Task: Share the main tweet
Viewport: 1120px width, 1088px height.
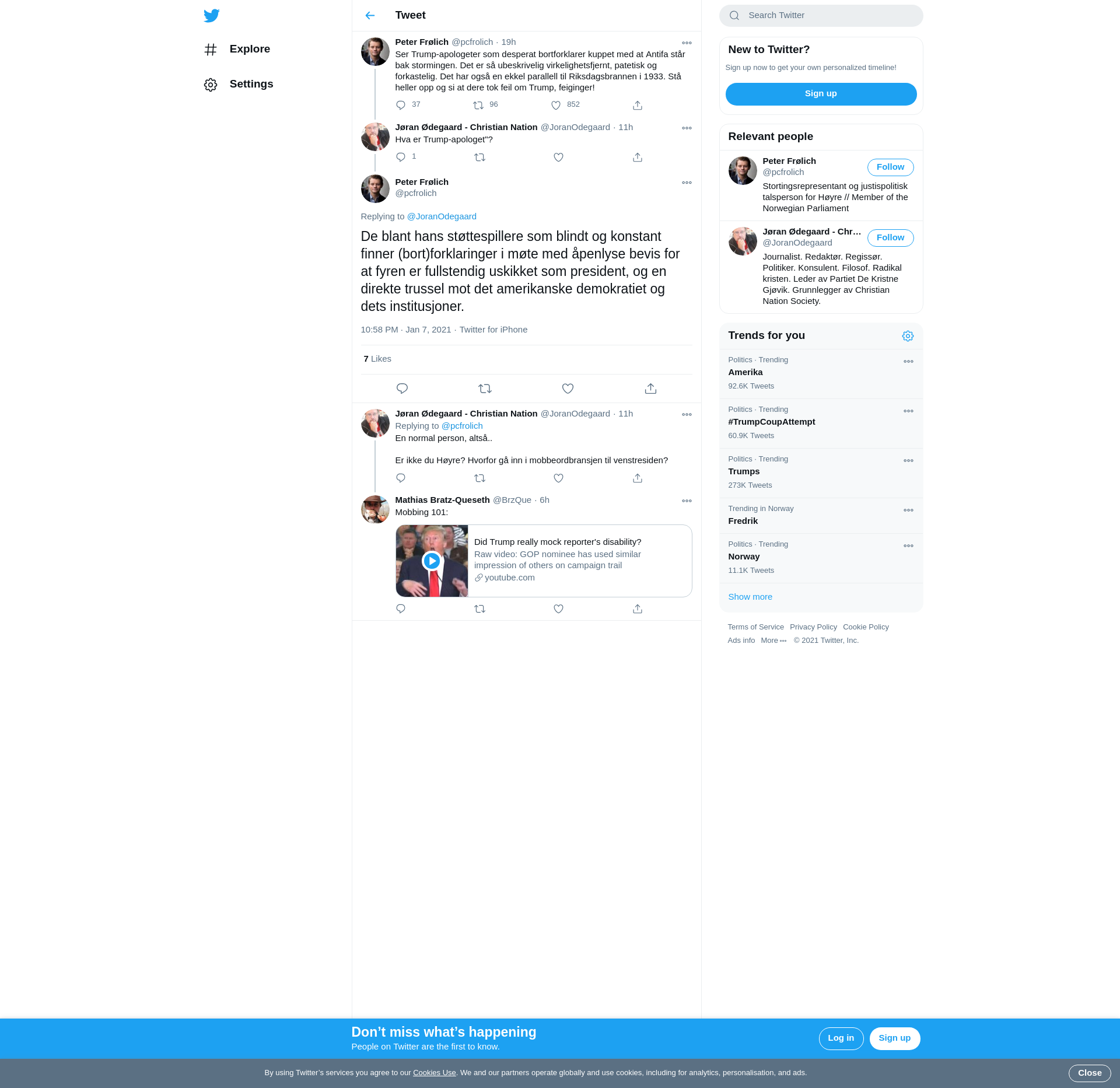Action: [650, 389]
